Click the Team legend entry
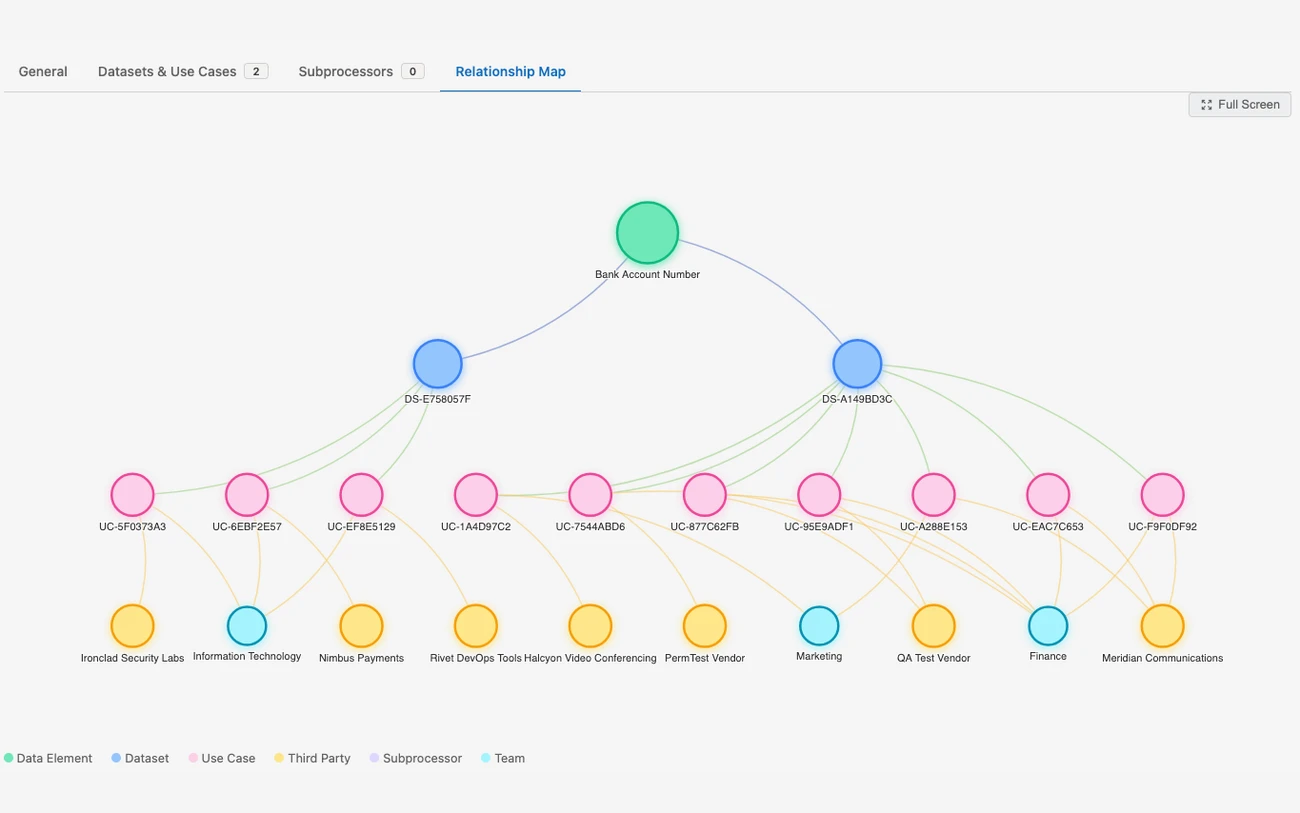The height and width of the screenshot is (813, 1300). (503, 758)
